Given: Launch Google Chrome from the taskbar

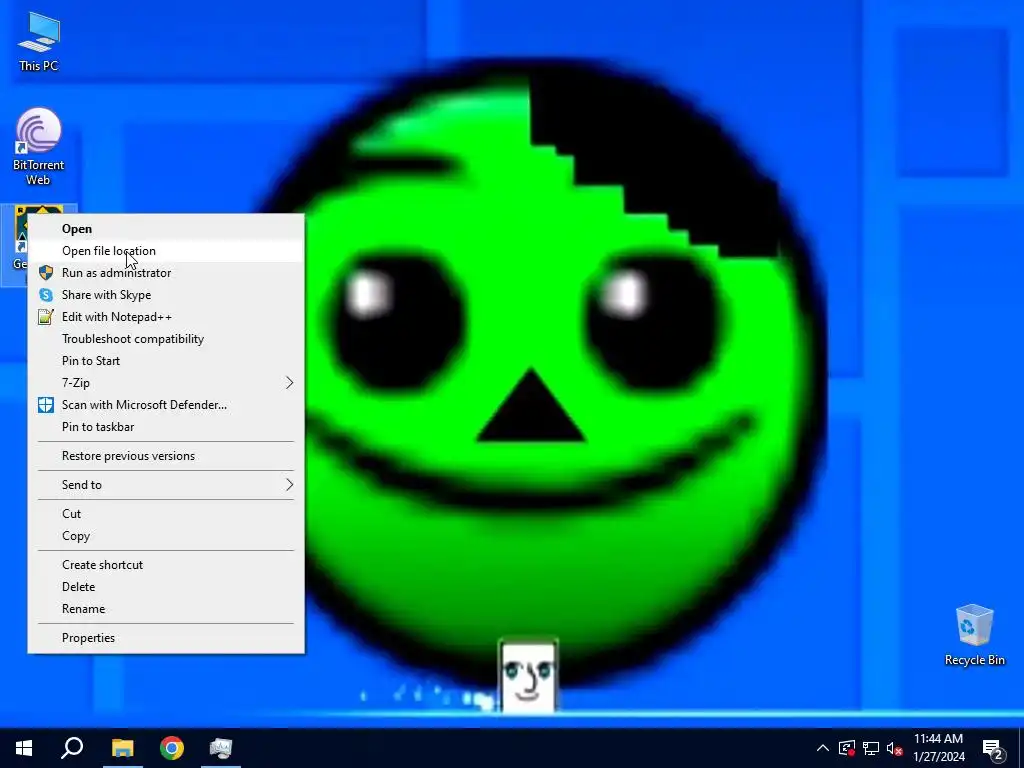Looking at the screenshot, I should [x=172, y=748].
